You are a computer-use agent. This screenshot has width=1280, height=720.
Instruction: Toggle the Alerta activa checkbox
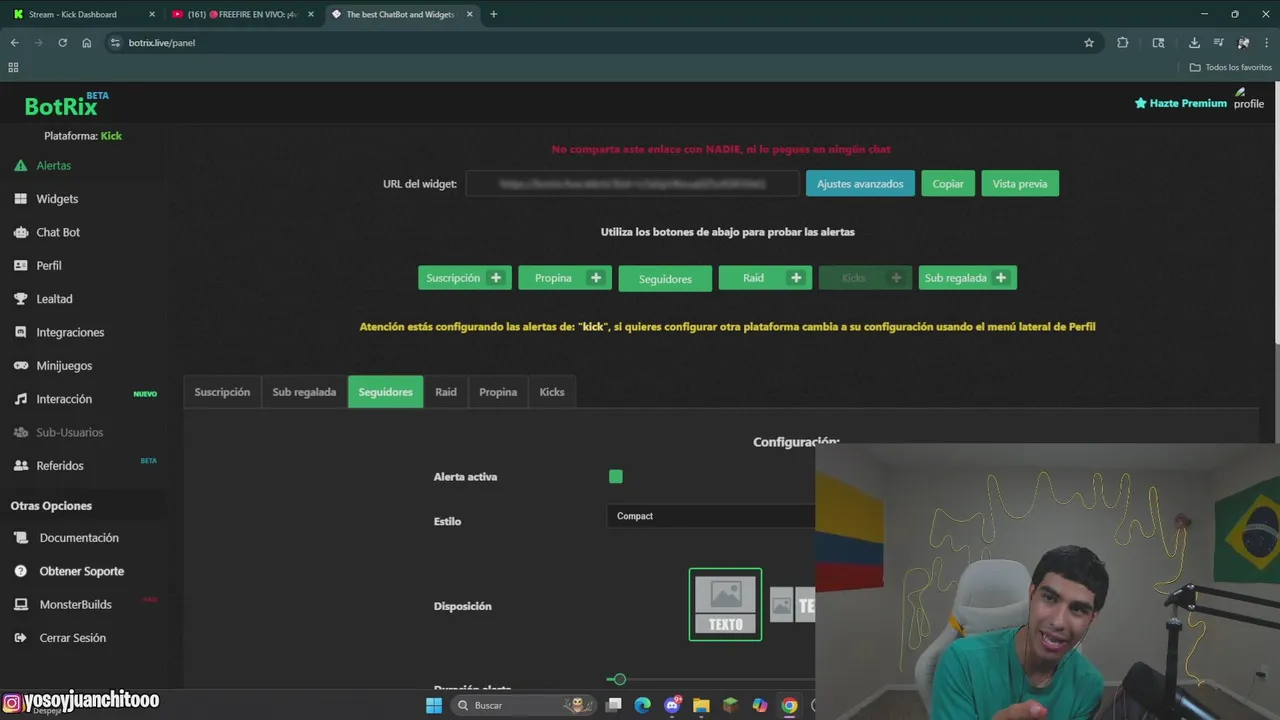click(616, 477)
